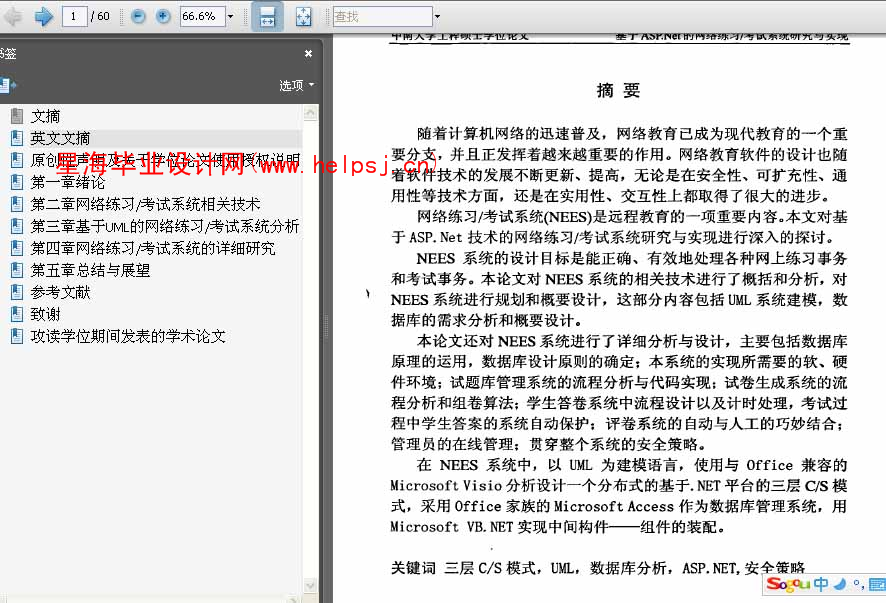Click the 致谢 bookmark icon
The width and height of the screenshot is (886, 603).
(17, 314)
